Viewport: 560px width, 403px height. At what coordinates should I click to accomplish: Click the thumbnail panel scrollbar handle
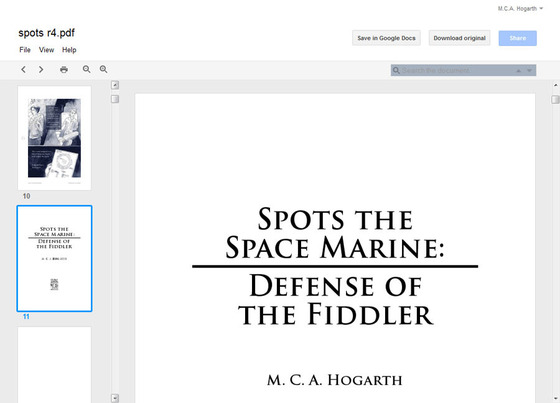[115, 99]
